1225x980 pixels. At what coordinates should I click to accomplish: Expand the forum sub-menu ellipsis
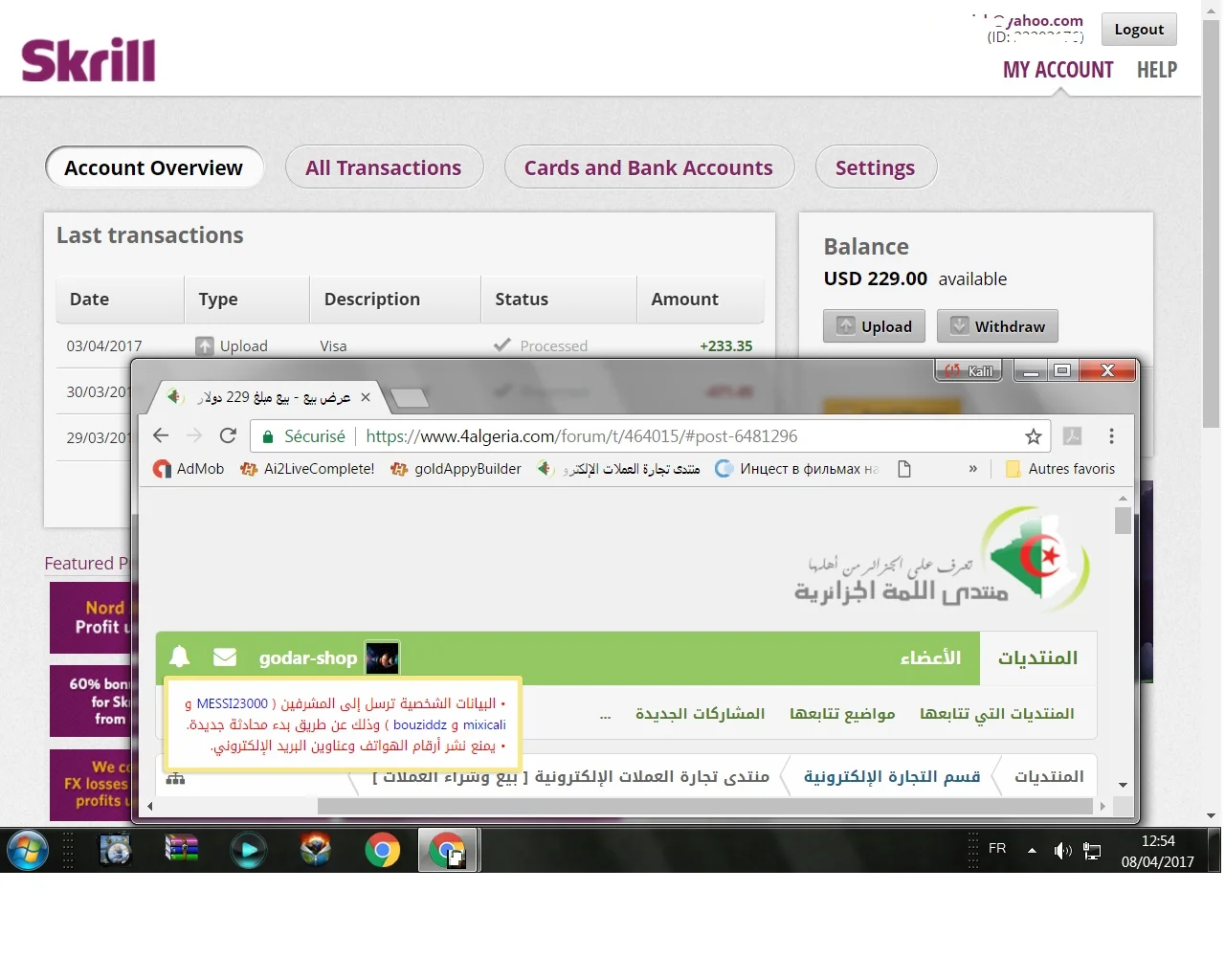[605, 715]
